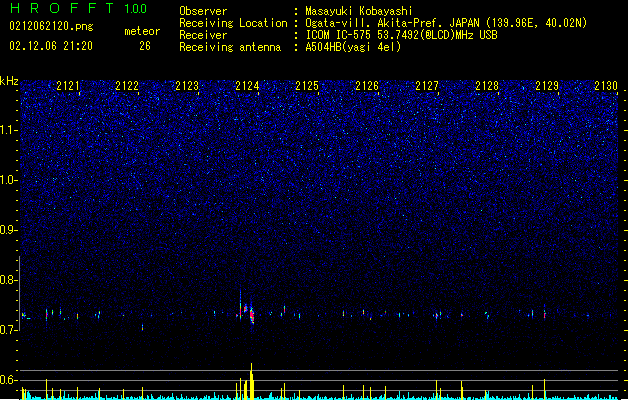Click location text Ogata-vill. Akita-Pref. JAPAN
The width and height of the screenshot is (629, 400).
[393, 23]
